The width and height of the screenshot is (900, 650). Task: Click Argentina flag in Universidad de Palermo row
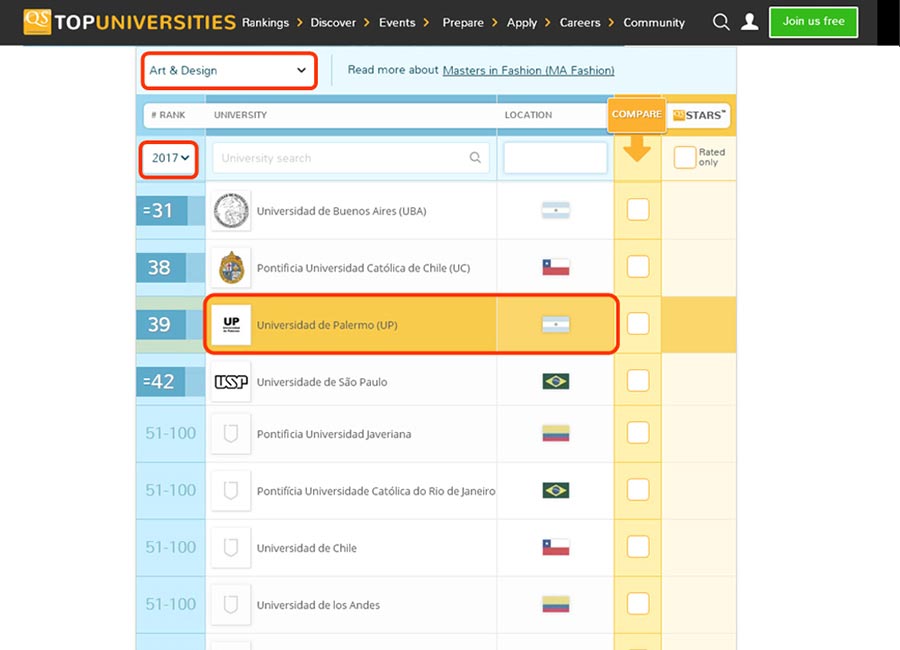tap(556, 324)
